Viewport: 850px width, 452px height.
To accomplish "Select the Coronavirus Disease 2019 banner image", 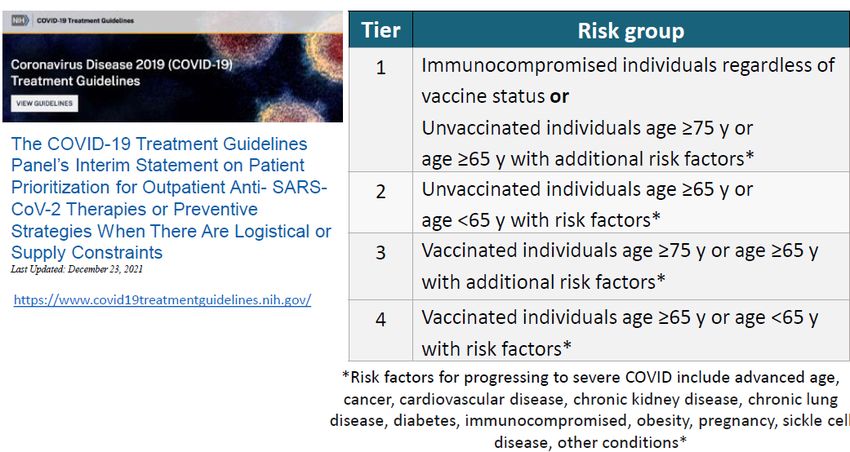I will point(172,66).
